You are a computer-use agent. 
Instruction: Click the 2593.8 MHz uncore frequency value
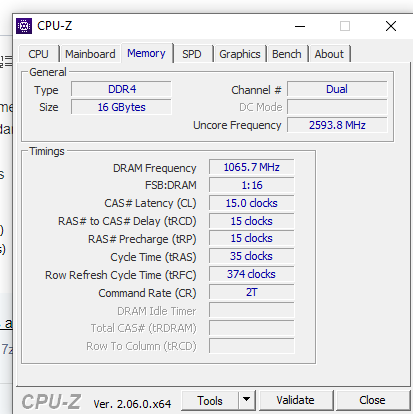coord(337,125)
